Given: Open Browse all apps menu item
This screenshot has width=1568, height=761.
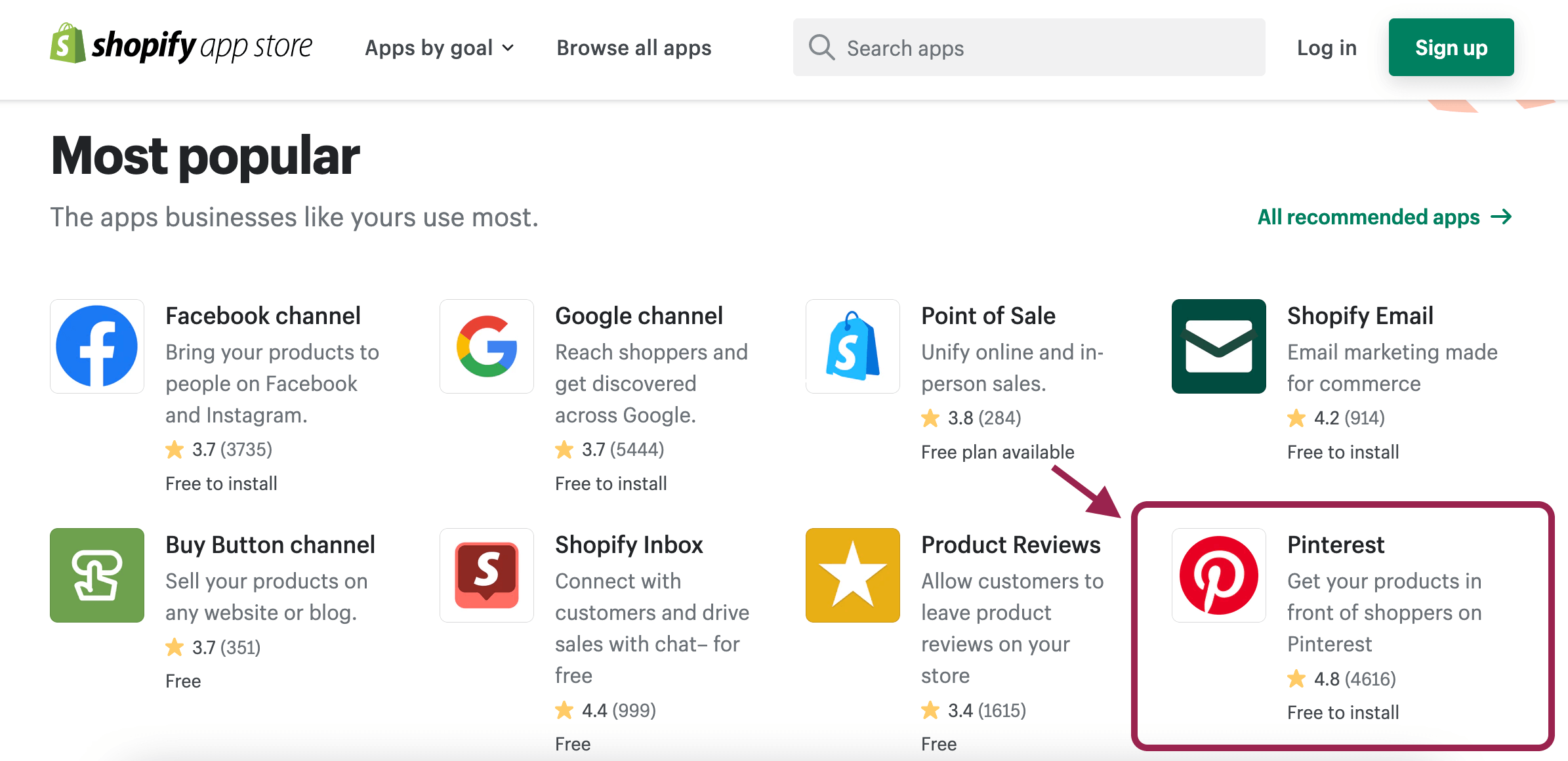Looking at the screenshot, I should point(634,48).
